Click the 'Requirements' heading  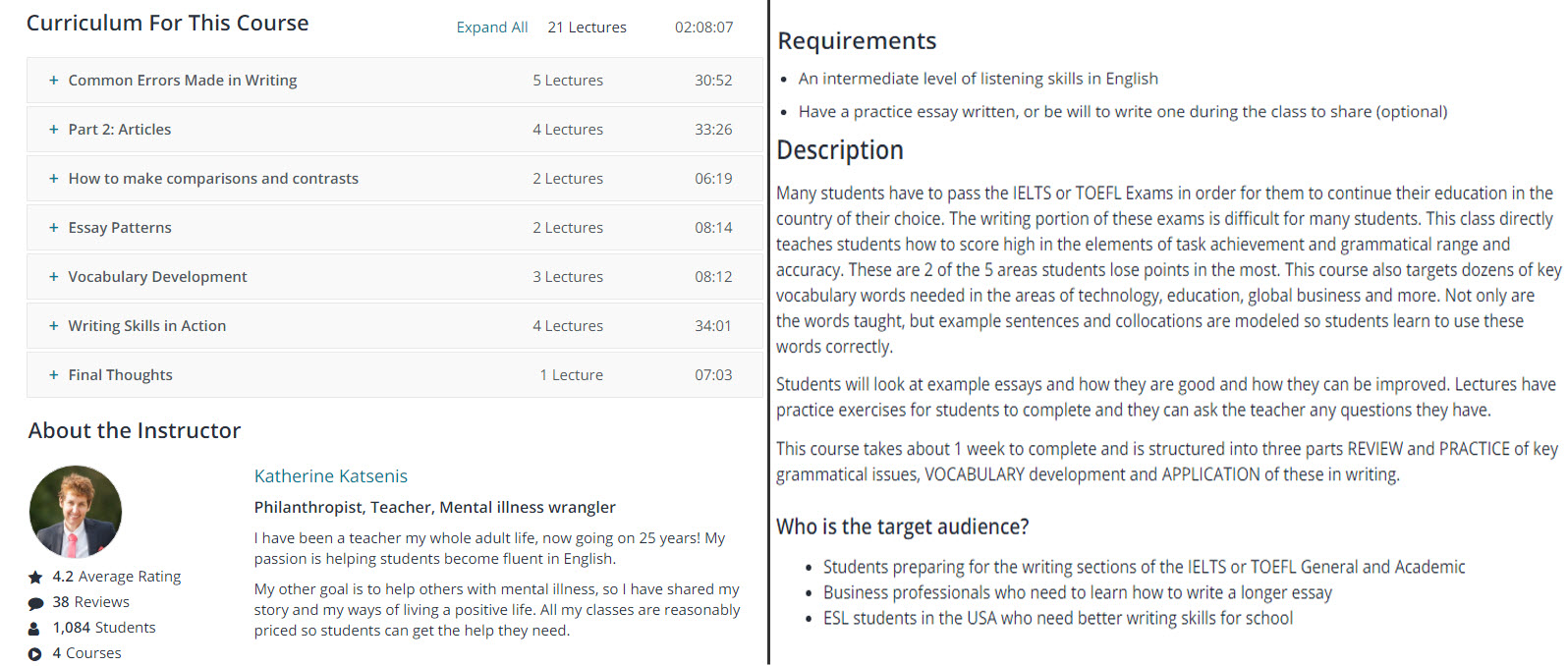(857, 41)
